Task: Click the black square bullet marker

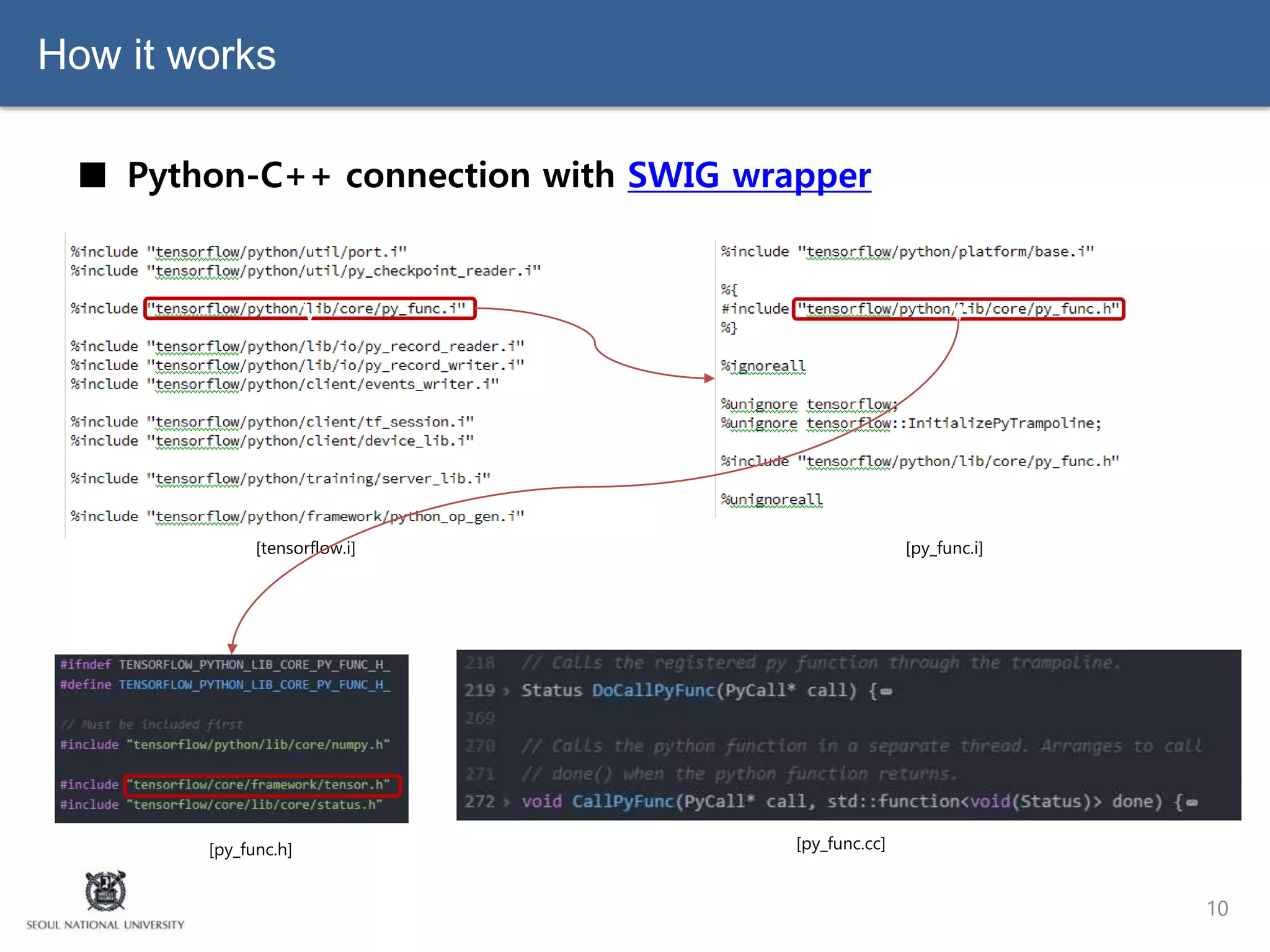Action: coord(93,175)
